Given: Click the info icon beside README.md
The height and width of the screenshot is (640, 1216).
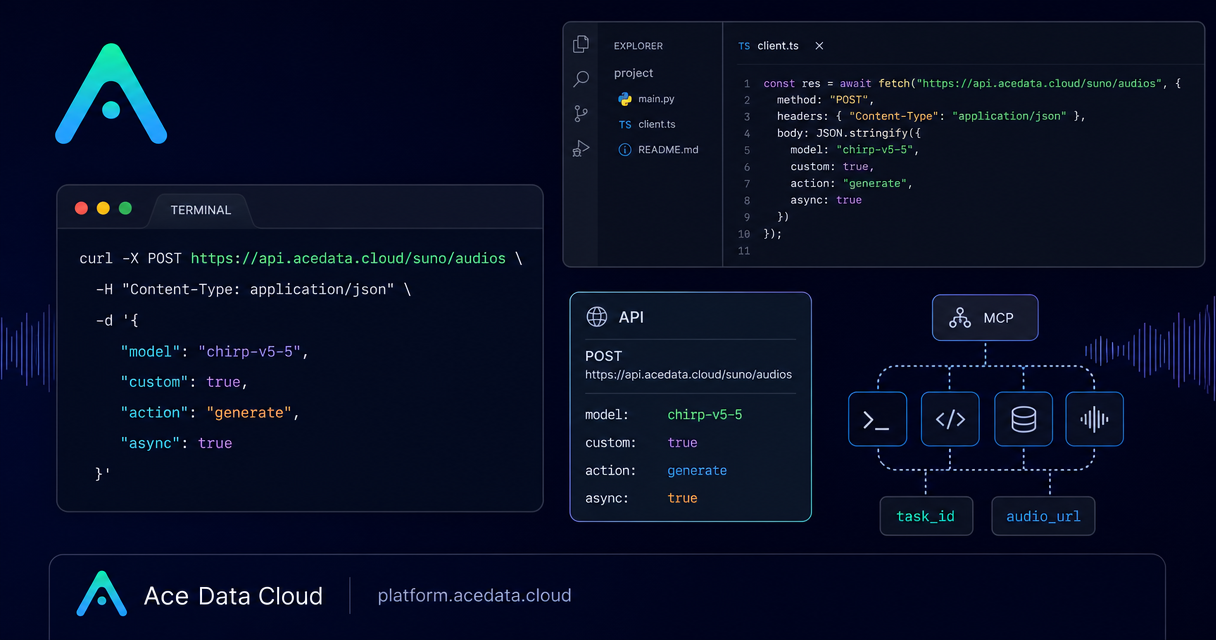Looking at the screenshot, I should point(625,150).
